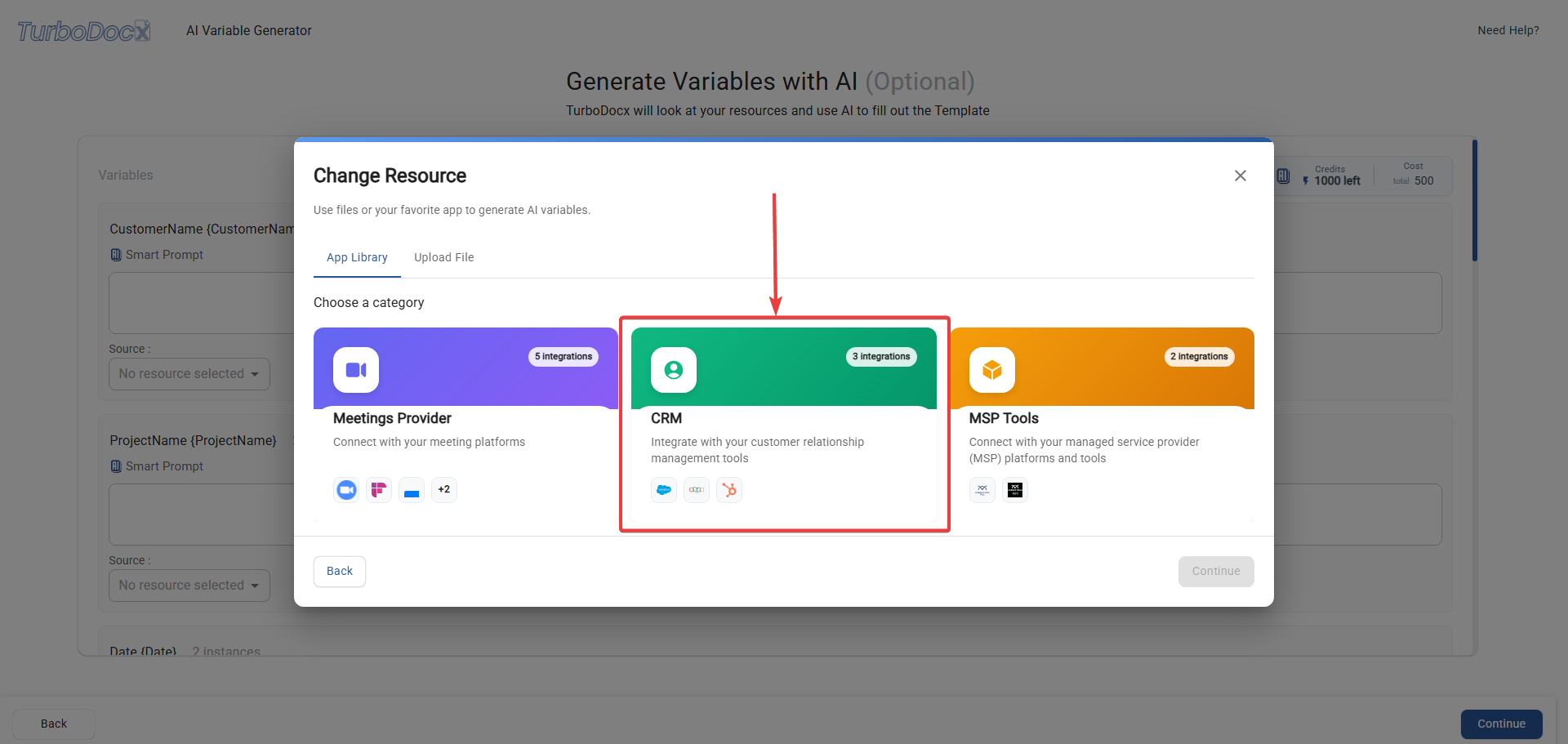The height and width of the screenshot is (744, 1568).
Task: Click the Smart Prompt label under ProjectName
Action: (164, 466)
